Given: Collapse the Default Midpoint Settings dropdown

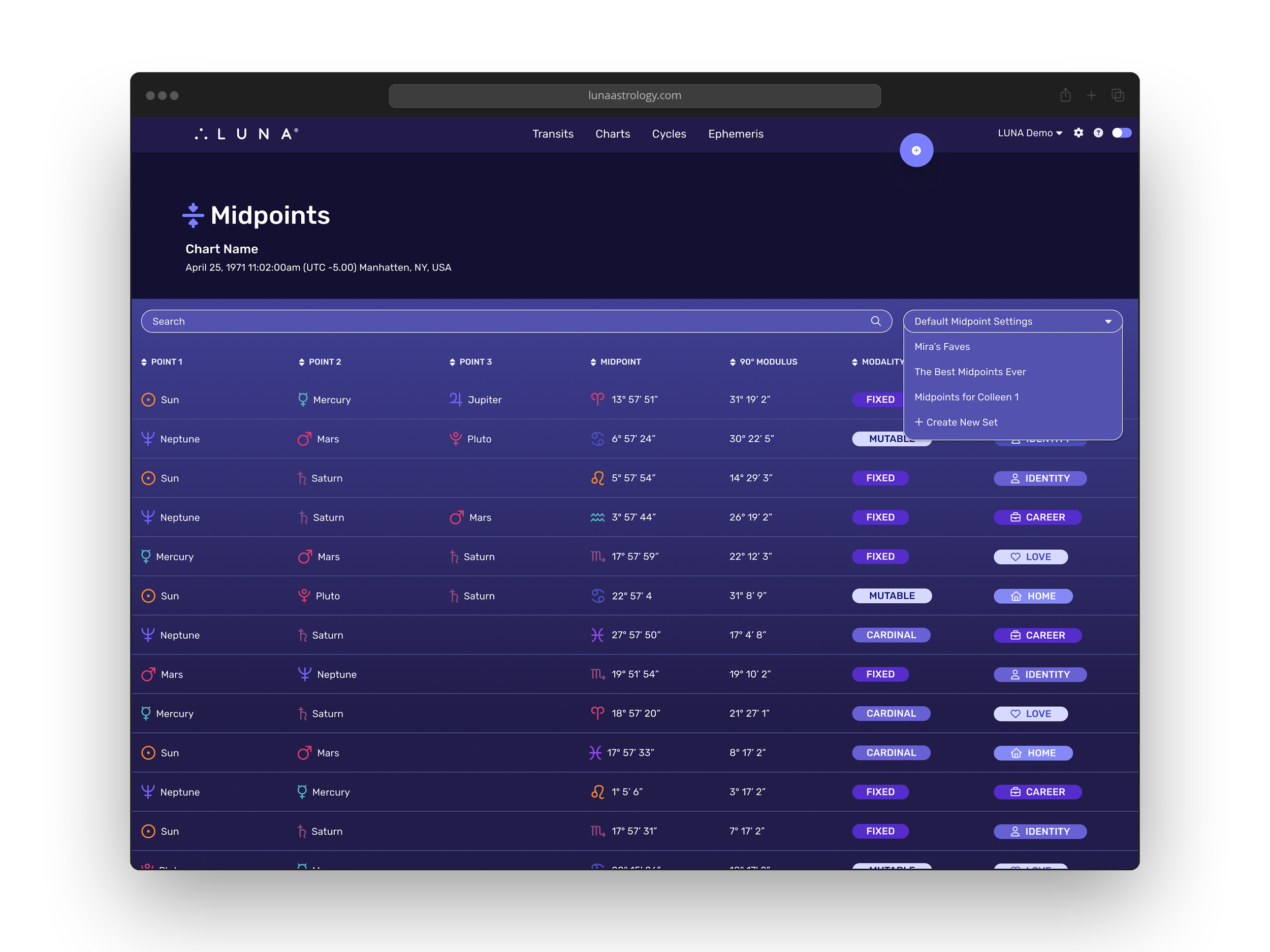Looking at the screenshot, I should click(x=1107, y=321).
